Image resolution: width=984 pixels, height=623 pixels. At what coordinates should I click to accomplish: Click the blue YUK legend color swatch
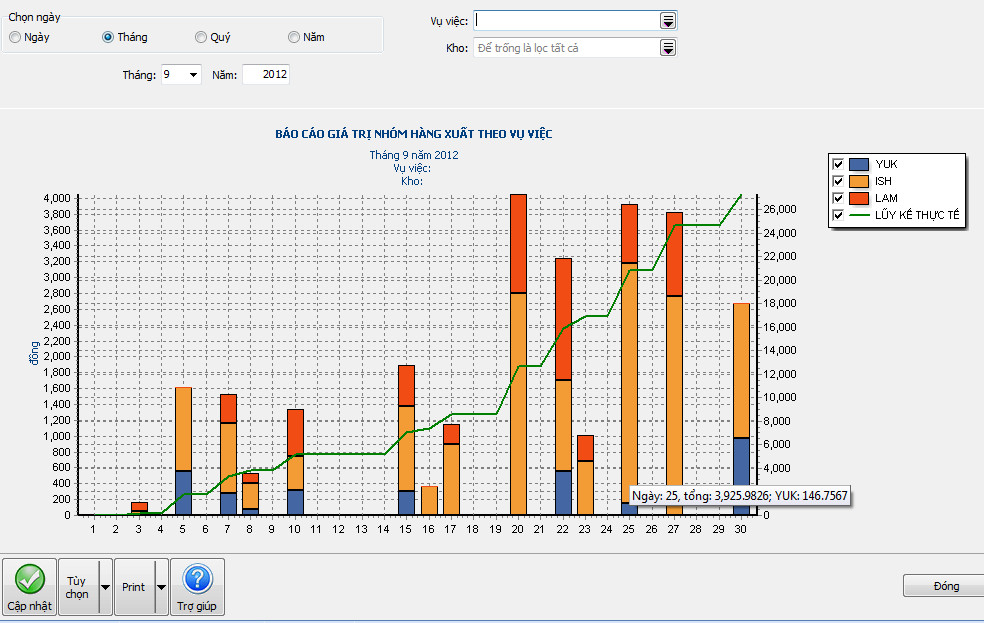click(859, 164)
